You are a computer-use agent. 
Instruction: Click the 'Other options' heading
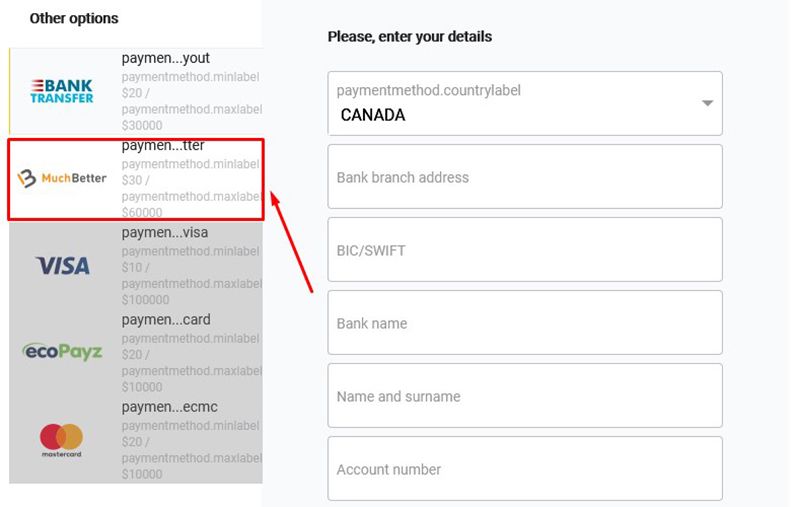[x=74, y=18]
